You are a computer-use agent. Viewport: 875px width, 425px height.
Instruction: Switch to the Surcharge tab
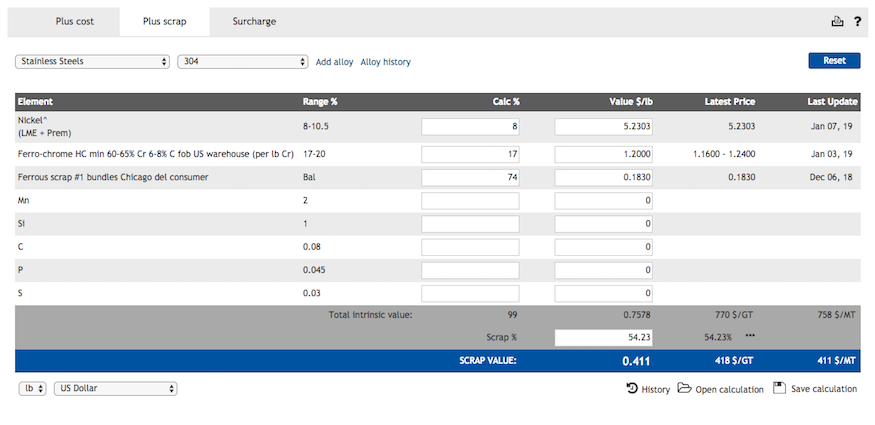point(254,21)
